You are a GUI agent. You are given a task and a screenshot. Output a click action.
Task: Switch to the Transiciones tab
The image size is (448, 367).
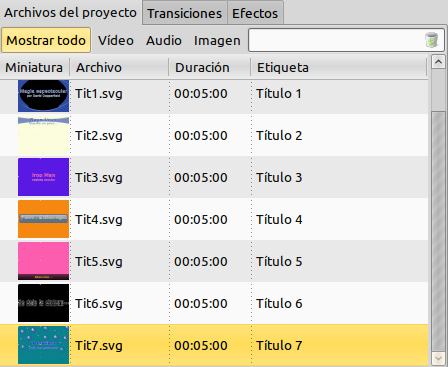(x=185, y=13)
